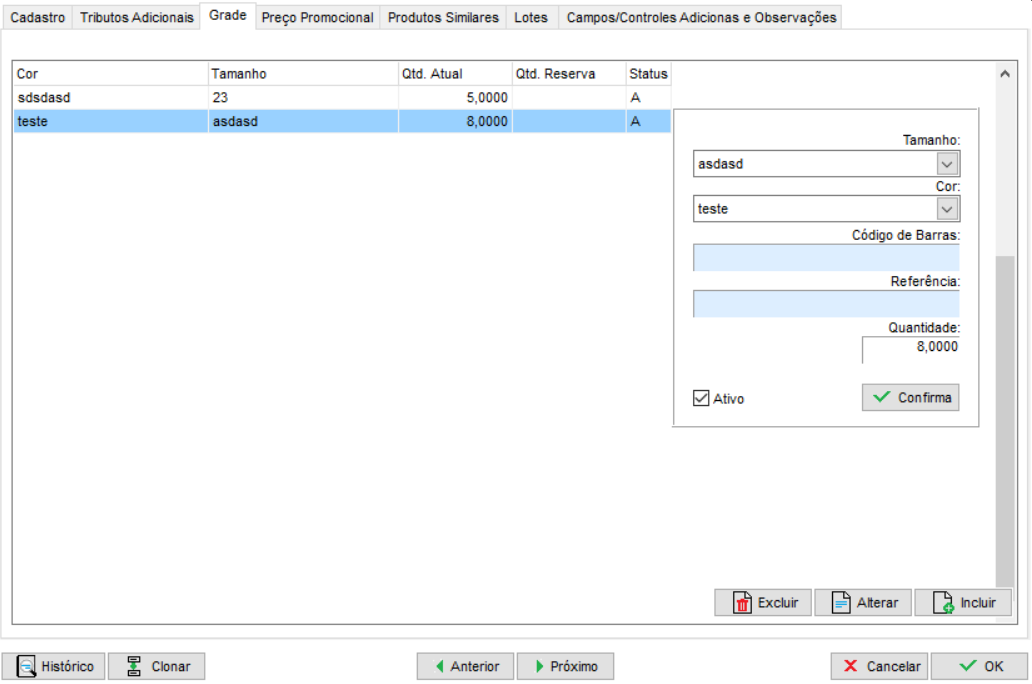Viewport: 1032px width, 684px height.
Task: Open the Cor dropdown arrow
Action: click(947, 209)
